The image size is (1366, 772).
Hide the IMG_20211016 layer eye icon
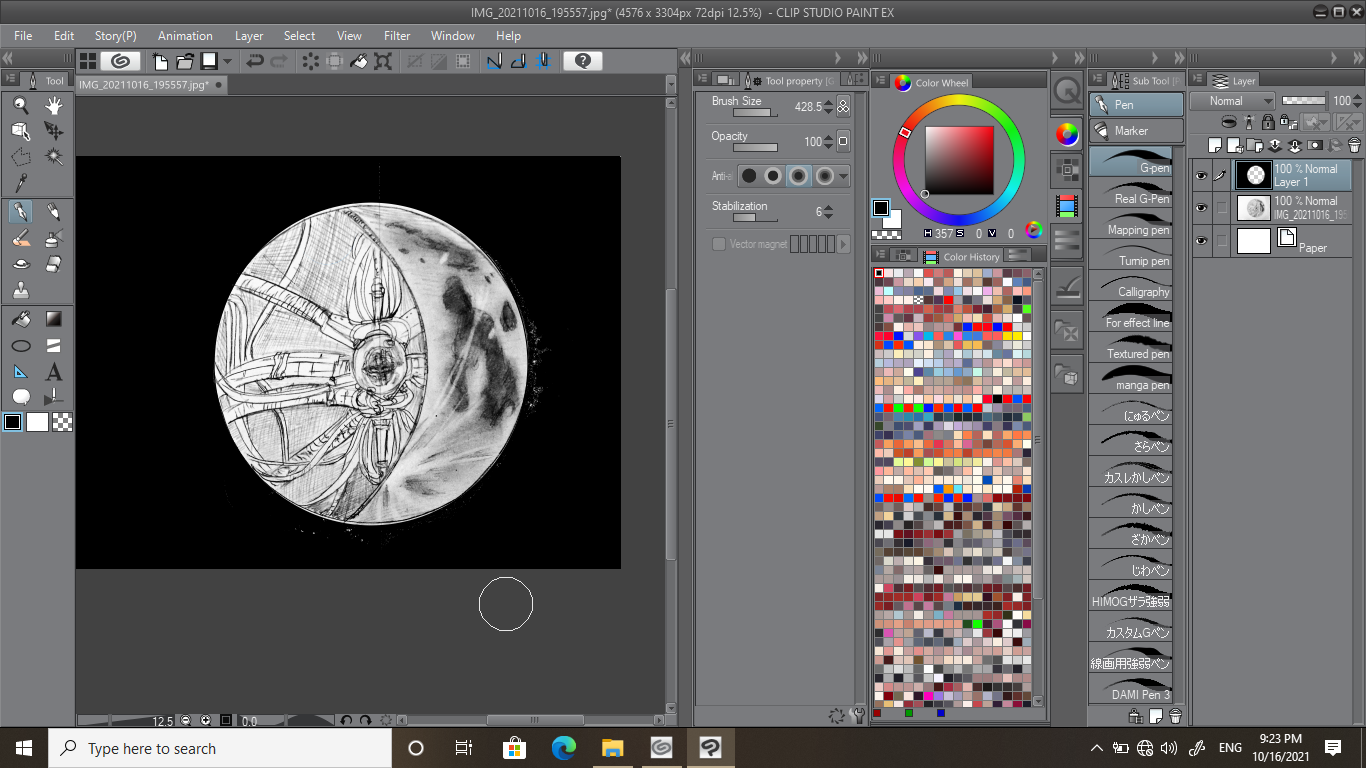click(1202, 208)
